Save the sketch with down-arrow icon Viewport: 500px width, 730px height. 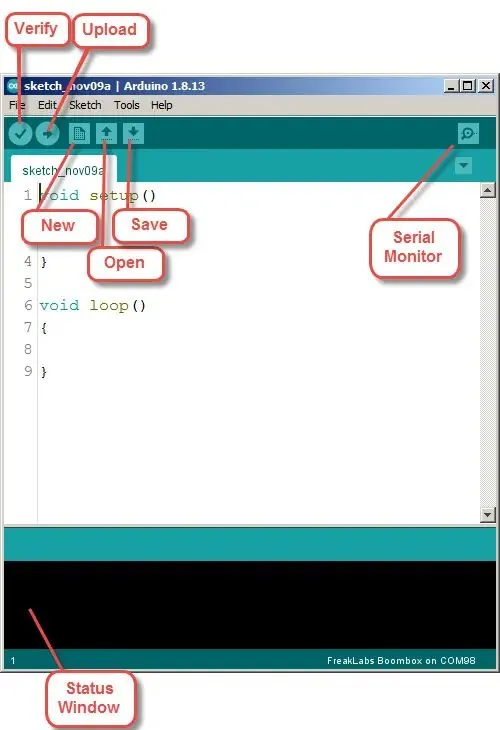click(133, 134)
